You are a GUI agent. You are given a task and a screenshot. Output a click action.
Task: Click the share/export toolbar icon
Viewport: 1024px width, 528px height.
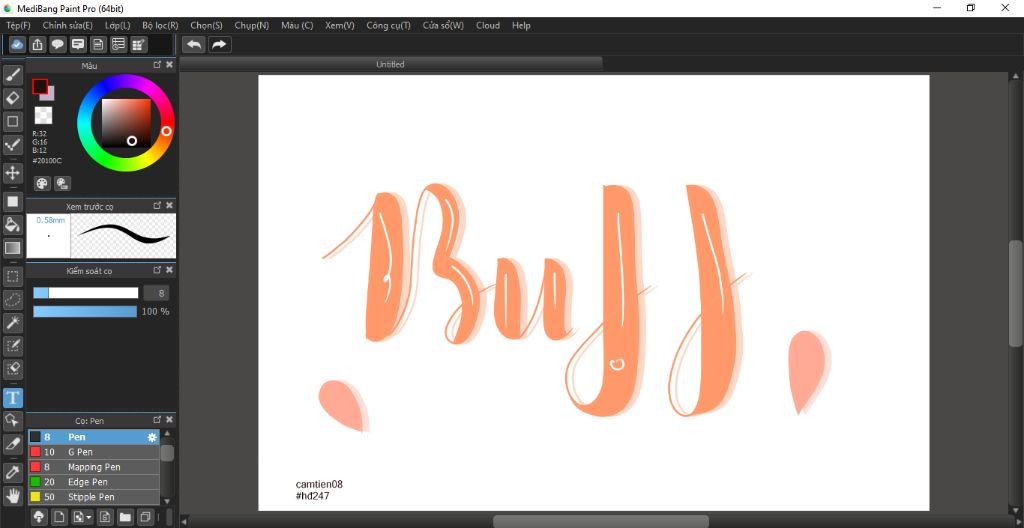38,44
